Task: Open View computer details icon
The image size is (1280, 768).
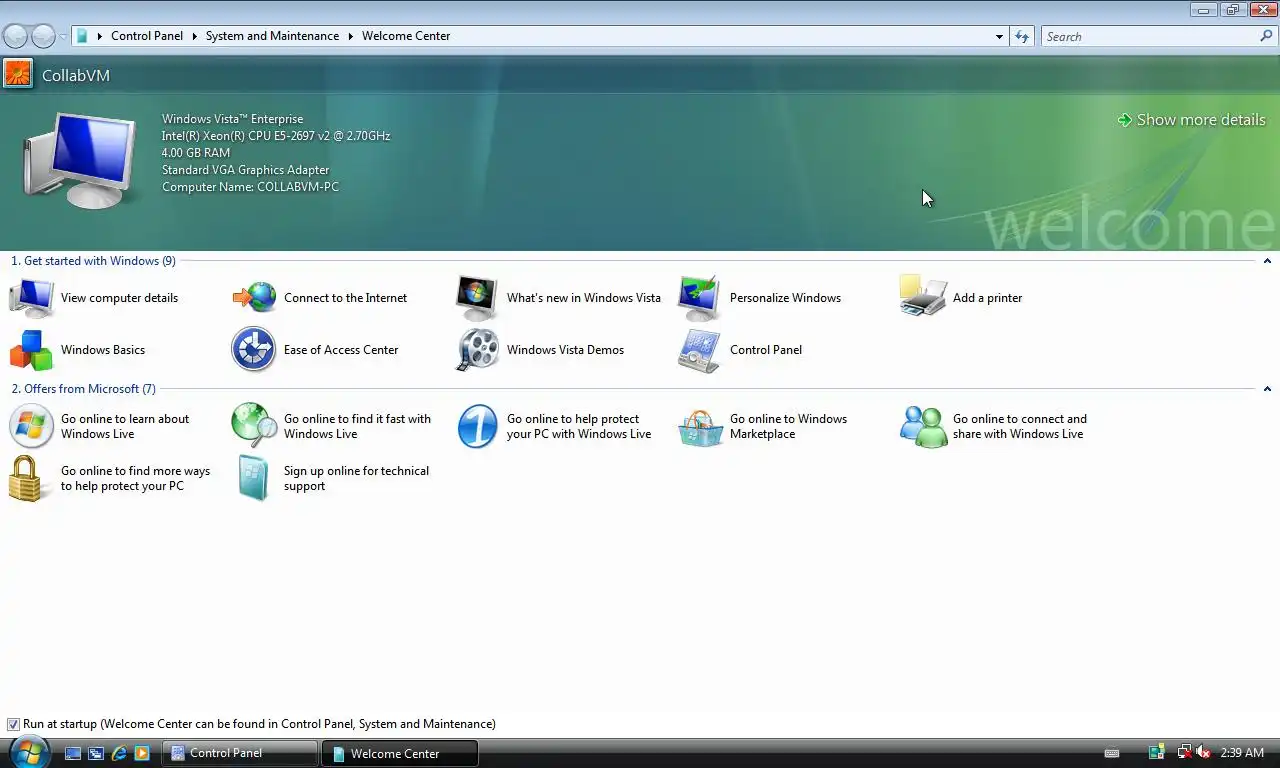Action: (31, 298)
